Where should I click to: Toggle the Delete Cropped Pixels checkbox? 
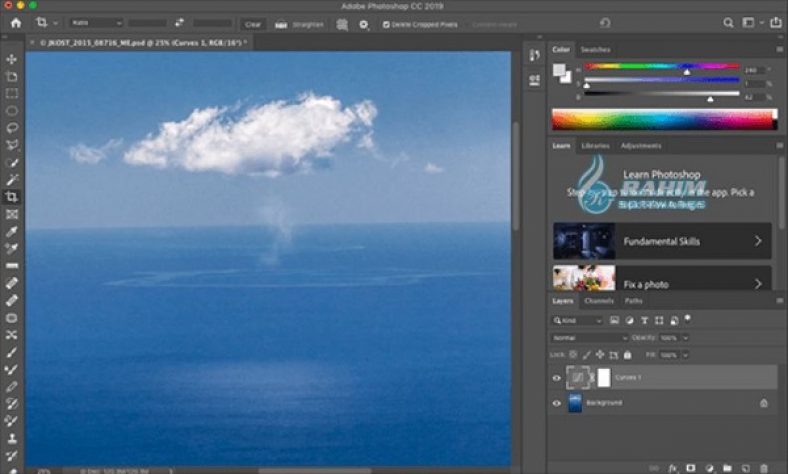[x=387, y=24]
